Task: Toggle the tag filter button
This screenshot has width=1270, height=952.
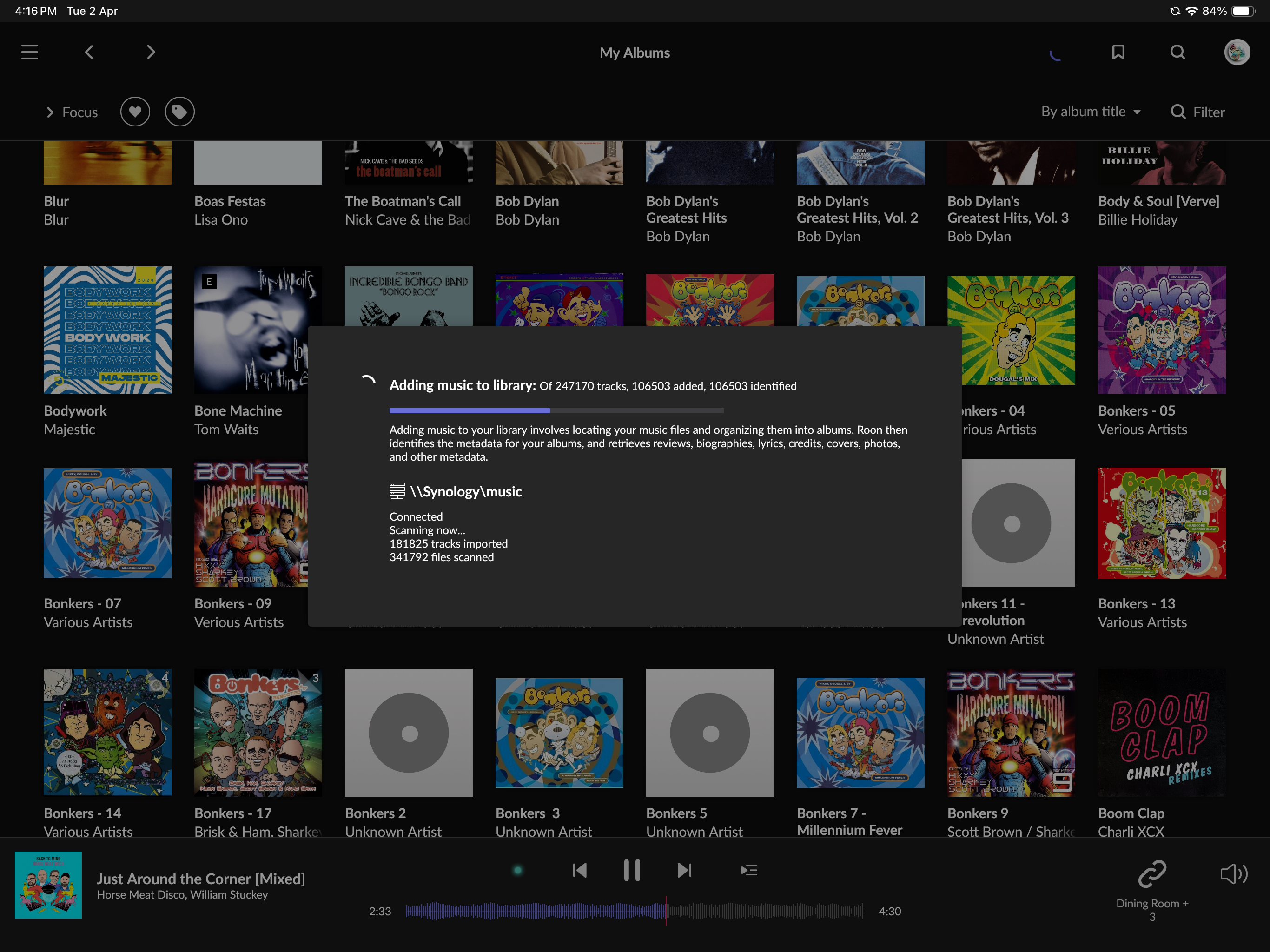Action: [180, 112]
